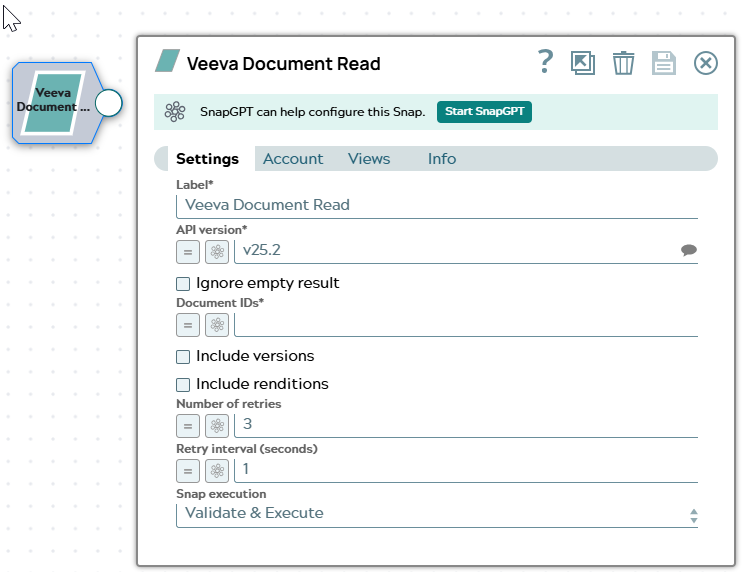Toggle expression for Retry interval
This screenshot has width=743, height=572.
click(188, 471)
